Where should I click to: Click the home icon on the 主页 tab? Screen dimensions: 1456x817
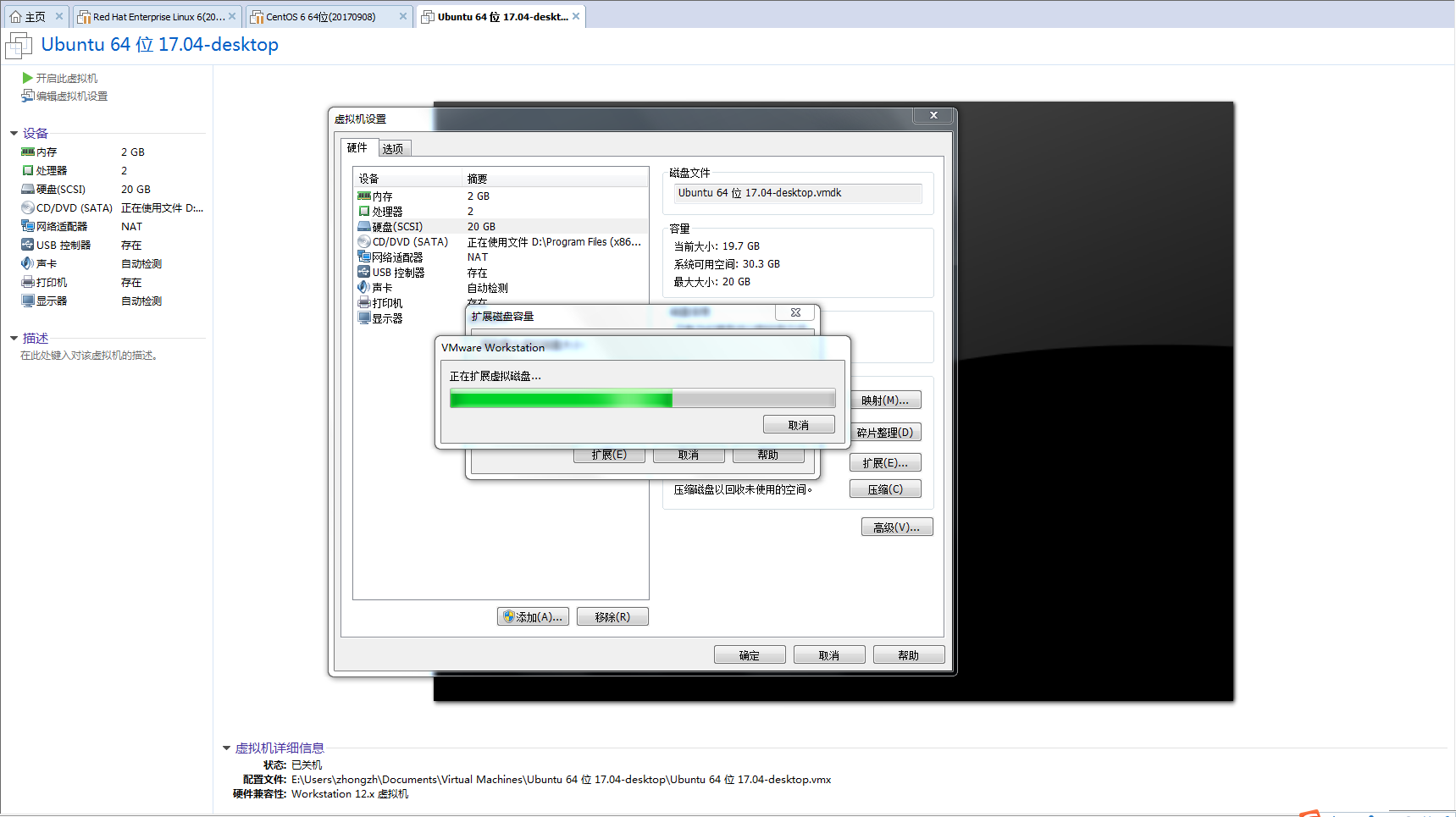click(15, 16)
